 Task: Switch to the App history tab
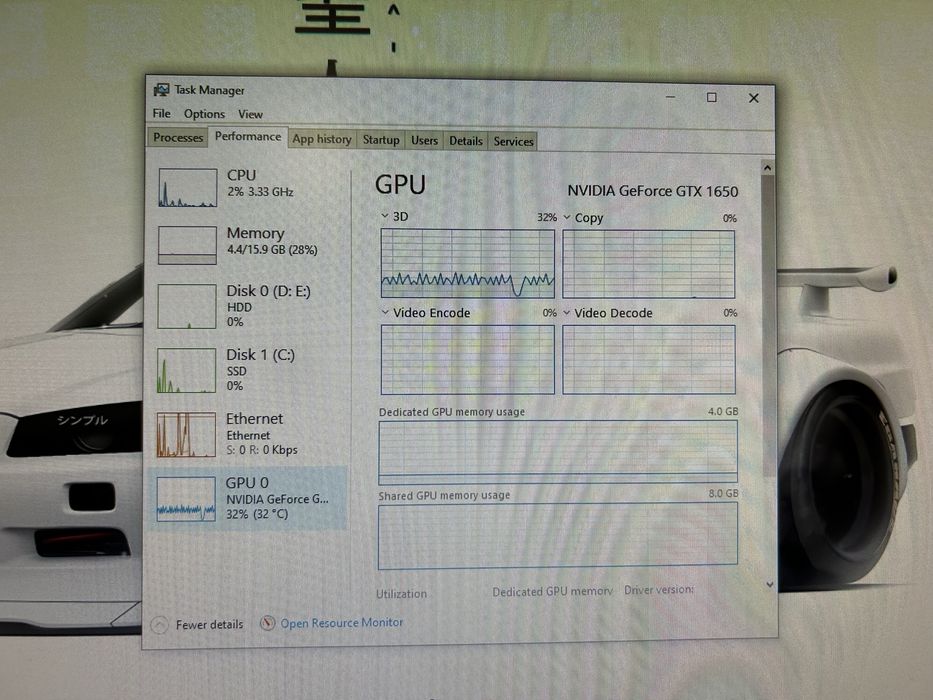click(322, 139)
